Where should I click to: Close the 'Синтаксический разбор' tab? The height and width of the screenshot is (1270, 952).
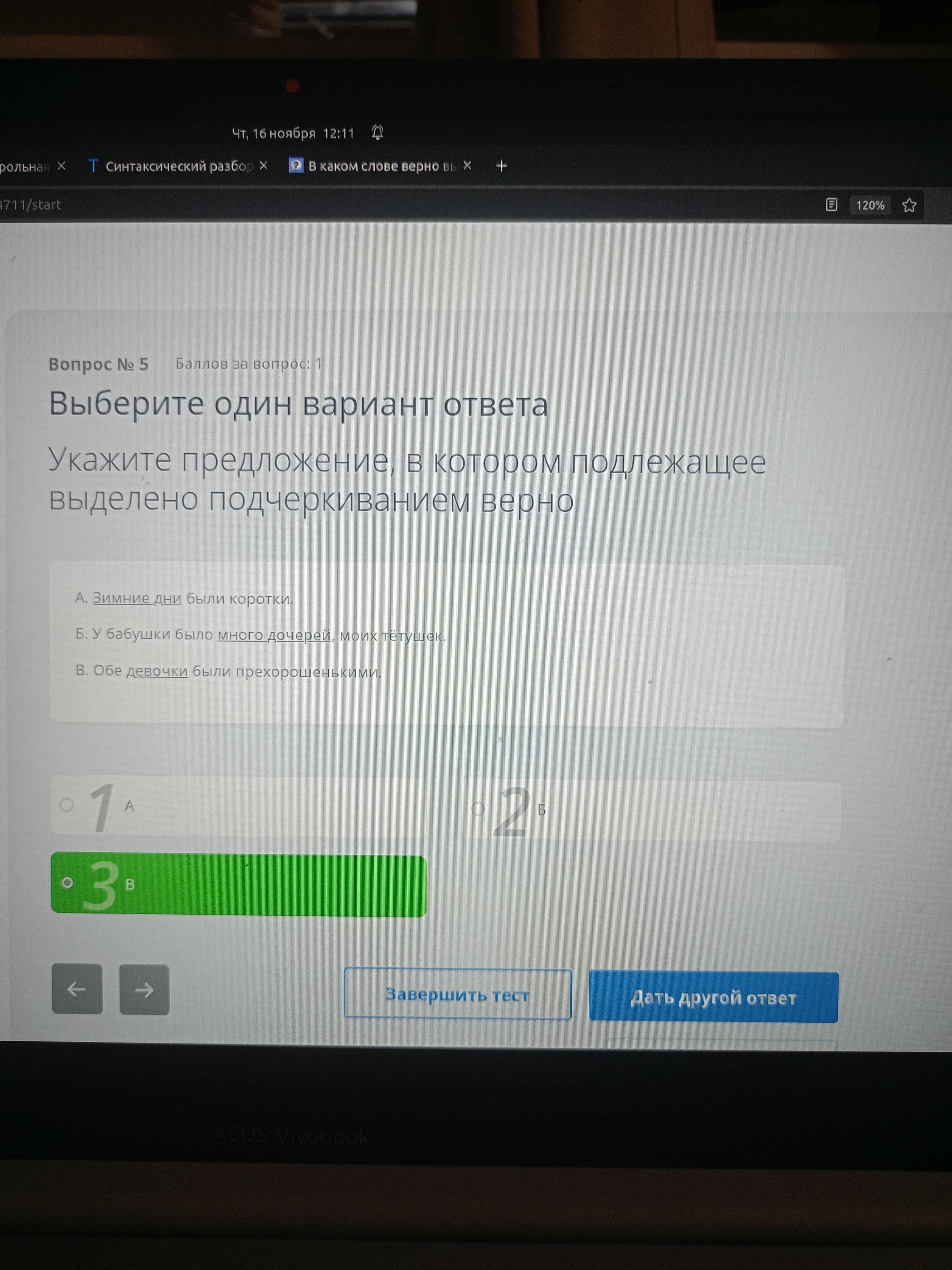(x=264, y=166)
